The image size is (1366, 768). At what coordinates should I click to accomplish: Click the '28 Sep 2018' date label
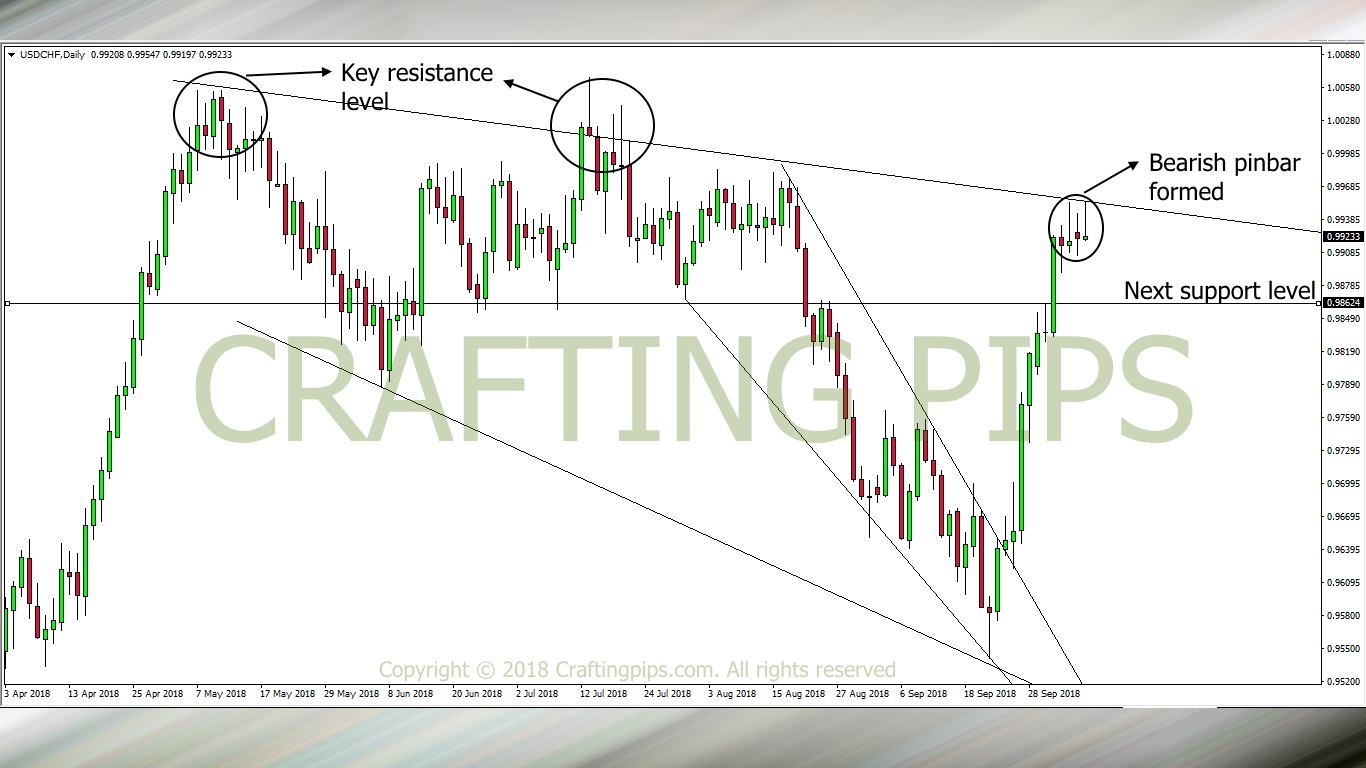pyautogui.click(x=1054, y=693)
